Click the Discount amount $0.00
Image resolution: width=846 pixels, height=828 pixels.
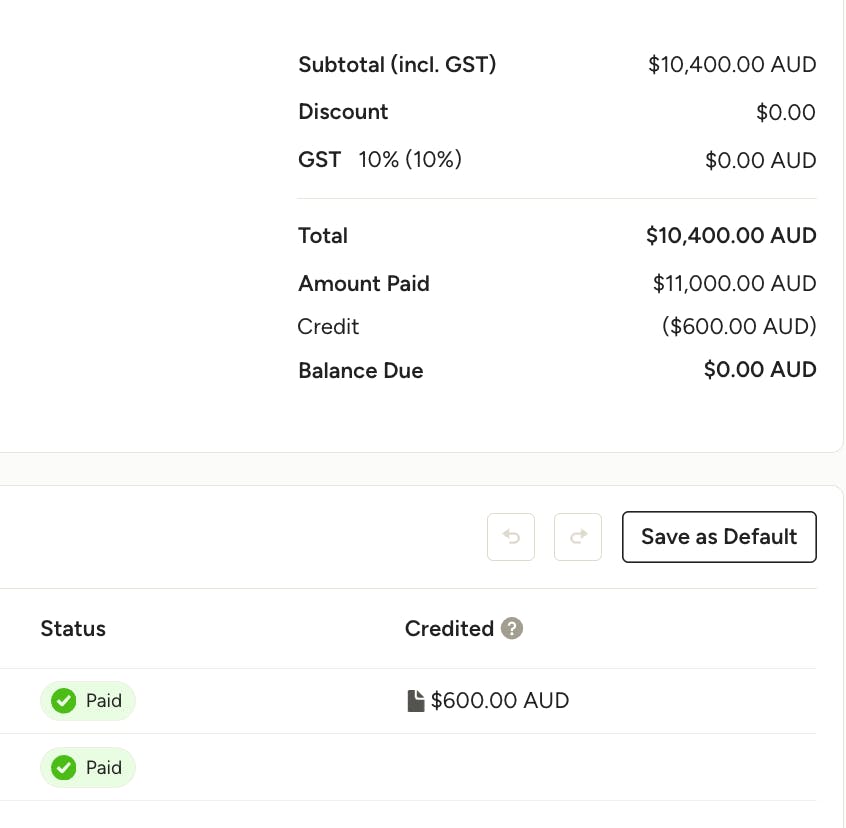786,112
